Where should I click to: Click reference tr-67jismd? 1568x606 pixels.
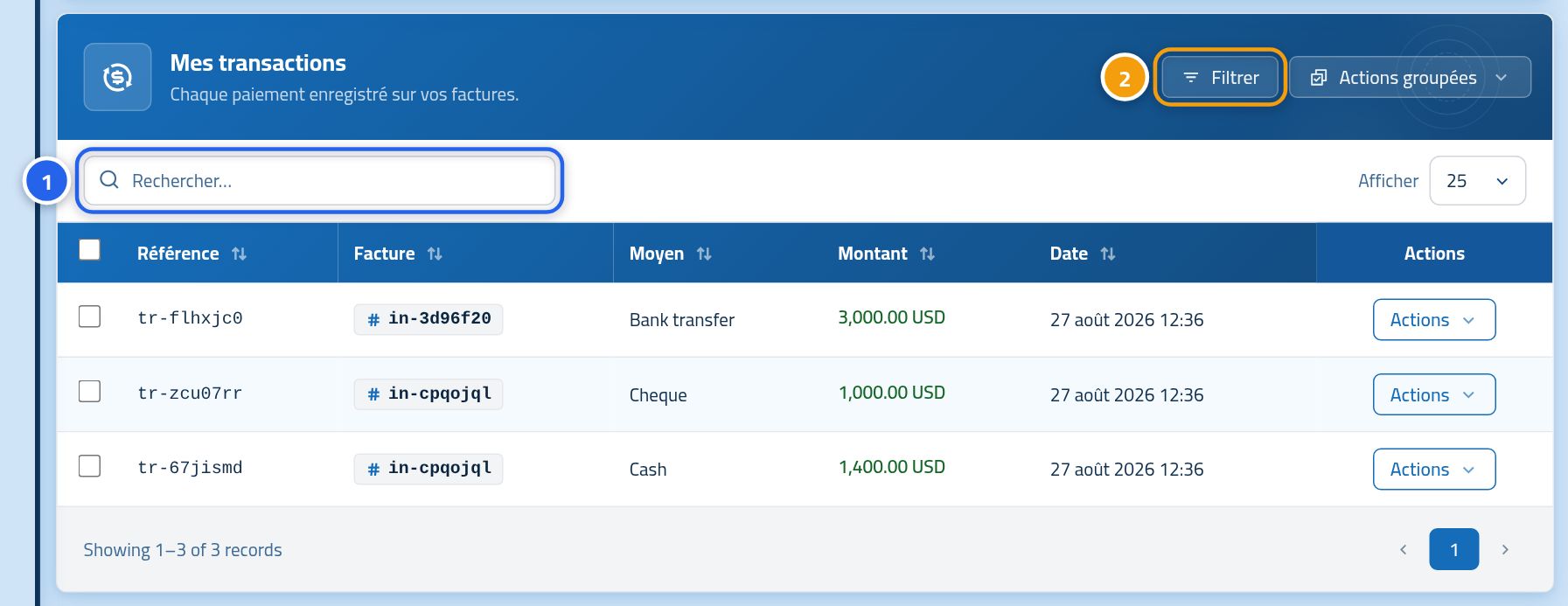point(190,468)
